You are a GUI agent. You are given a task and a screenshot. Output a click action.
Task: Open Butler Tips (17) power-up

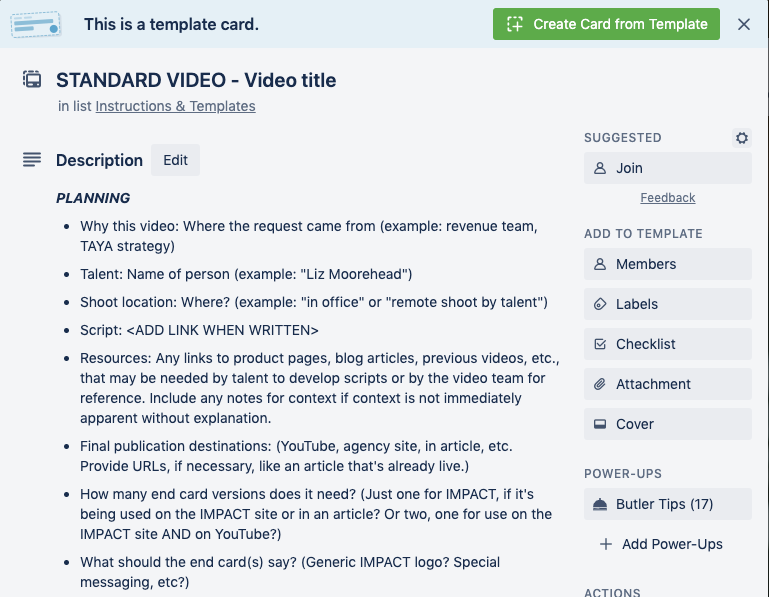coord(667,504)
